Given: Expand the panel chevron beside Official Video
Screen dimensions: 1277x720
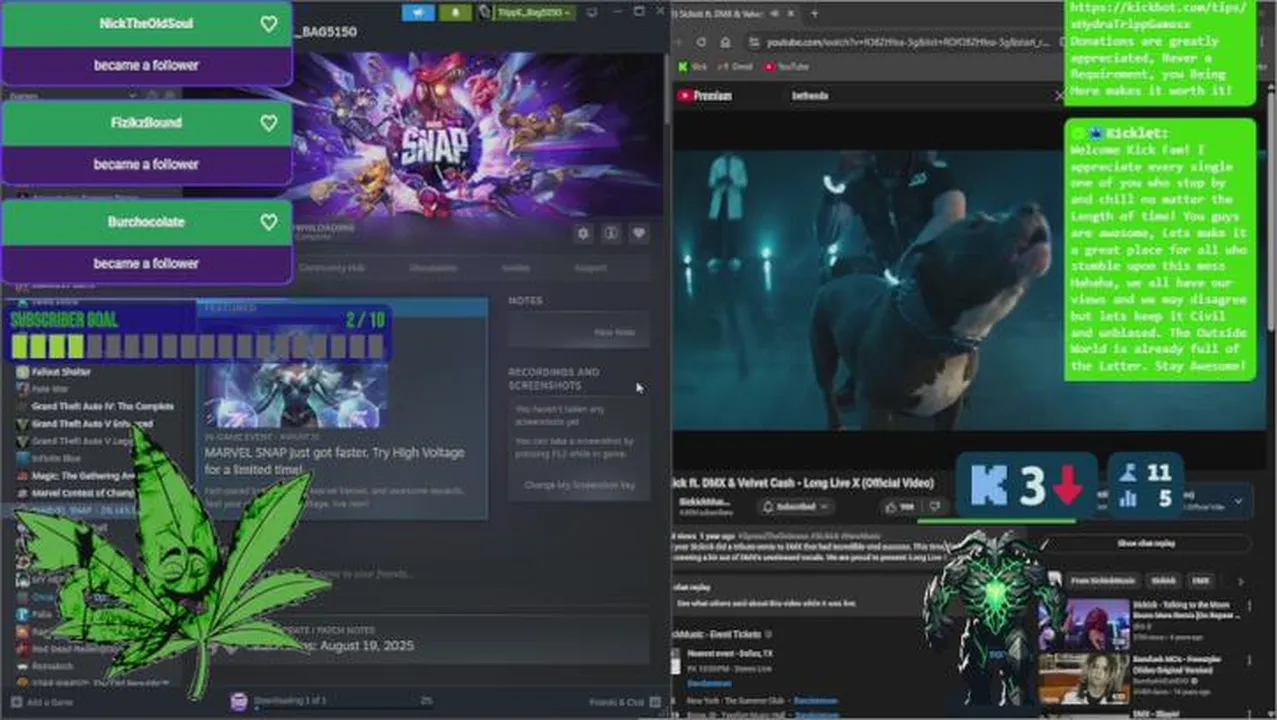Looking at the screenshot, I should click(x=1238, y=501).
